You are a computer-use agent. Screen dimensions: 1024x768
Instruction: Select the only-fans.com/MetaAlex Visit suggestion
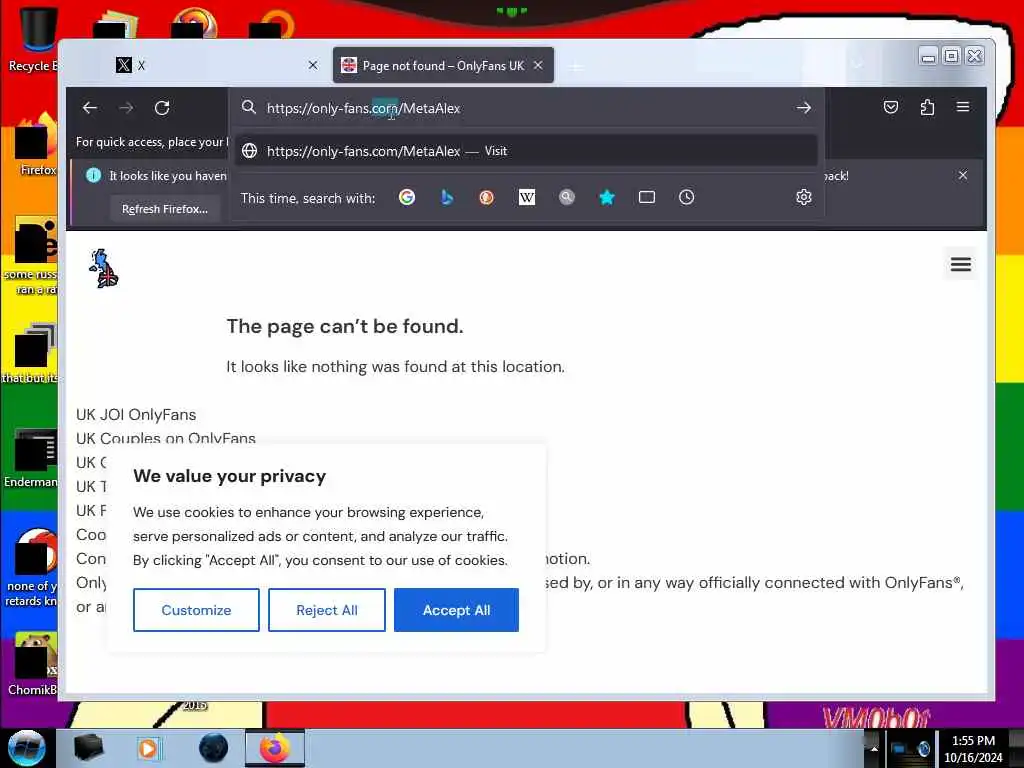click(x=526, y=151)
